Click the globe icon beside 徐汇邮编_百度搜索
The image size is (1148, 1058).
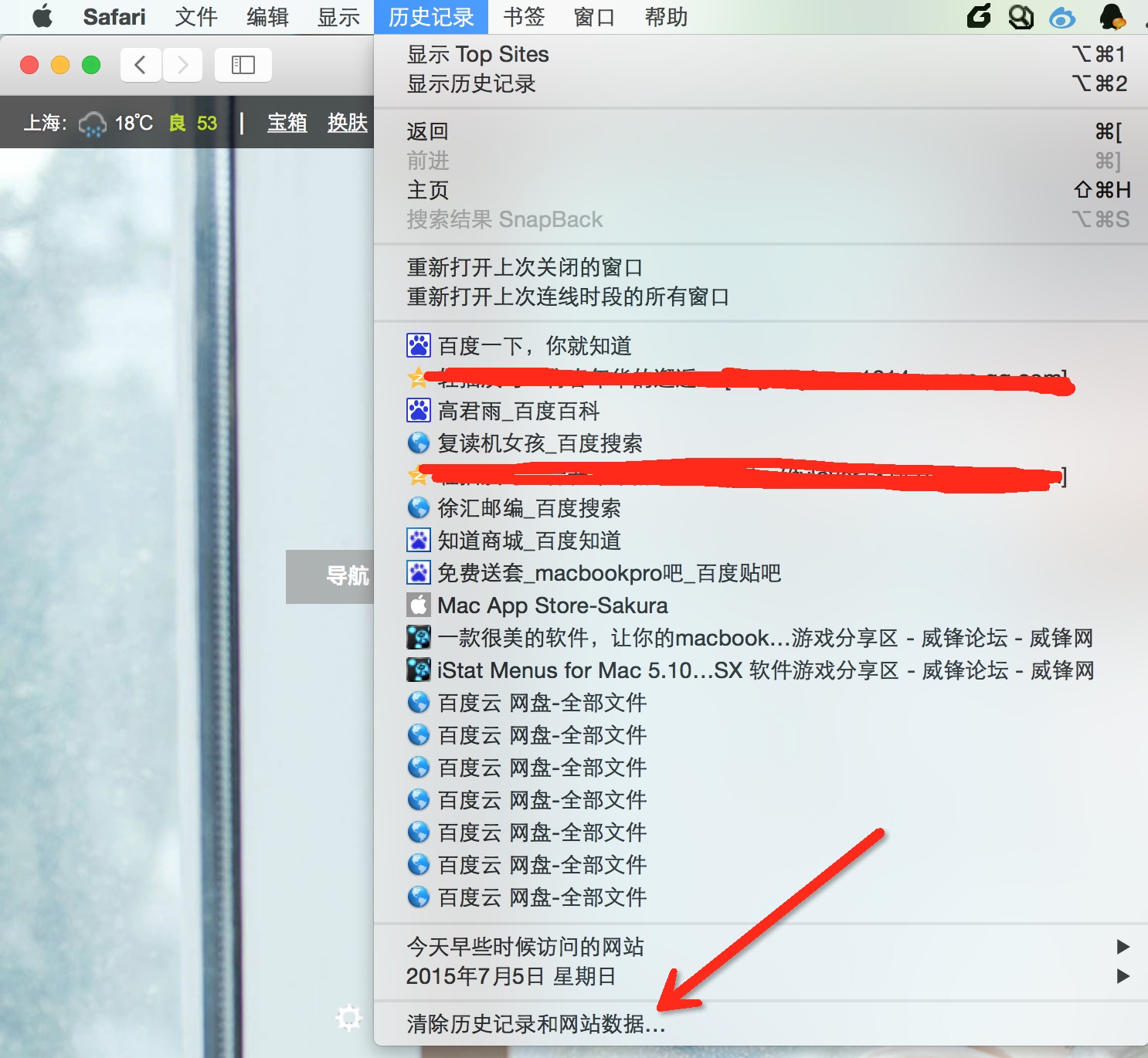click(x=419, y=507)
